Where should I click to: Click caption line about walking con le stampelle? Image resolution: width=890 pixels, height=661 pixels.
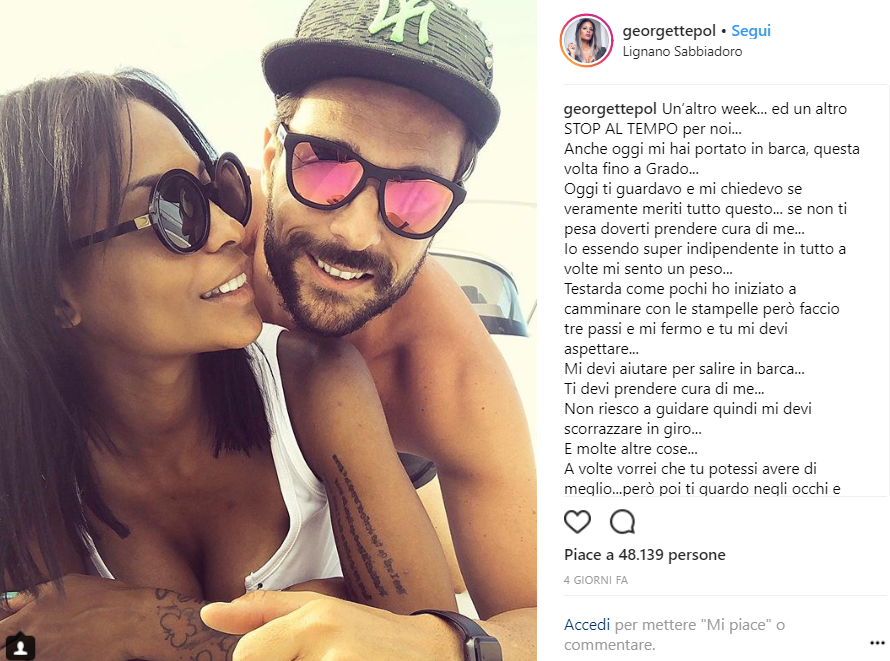(x=702, y=309)
